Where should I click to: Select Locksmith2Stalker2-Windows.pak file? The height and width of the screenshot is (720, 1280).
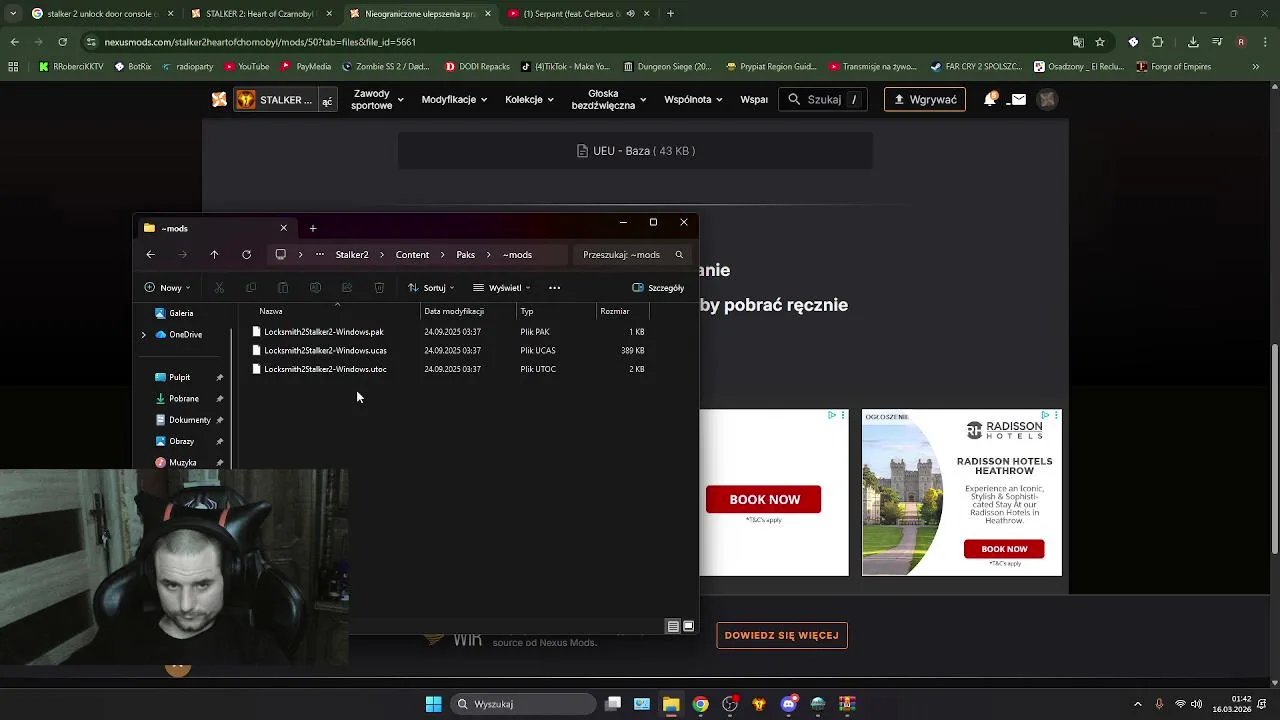[324, 332]
